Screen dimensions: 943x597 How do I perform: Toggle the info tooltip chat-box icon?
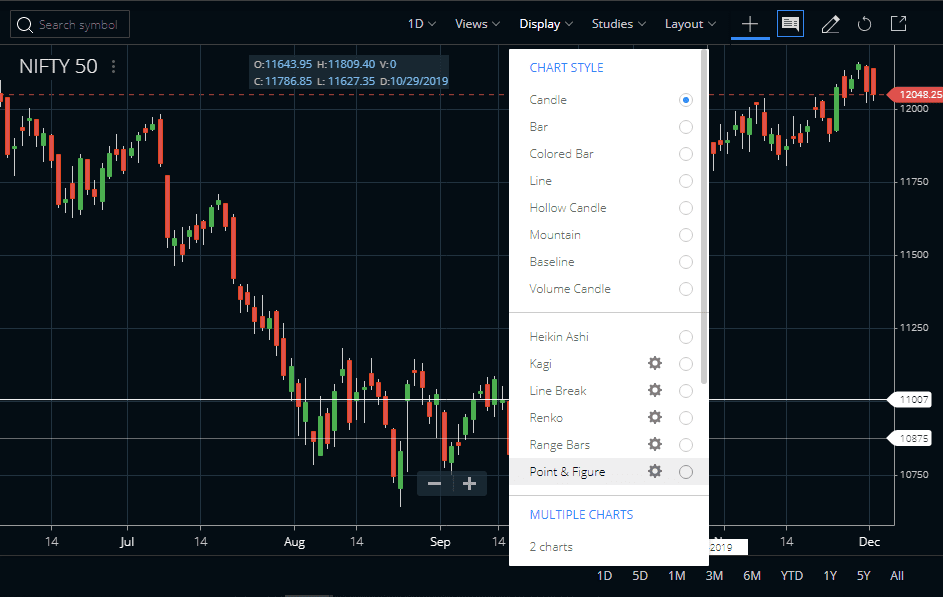790,24
